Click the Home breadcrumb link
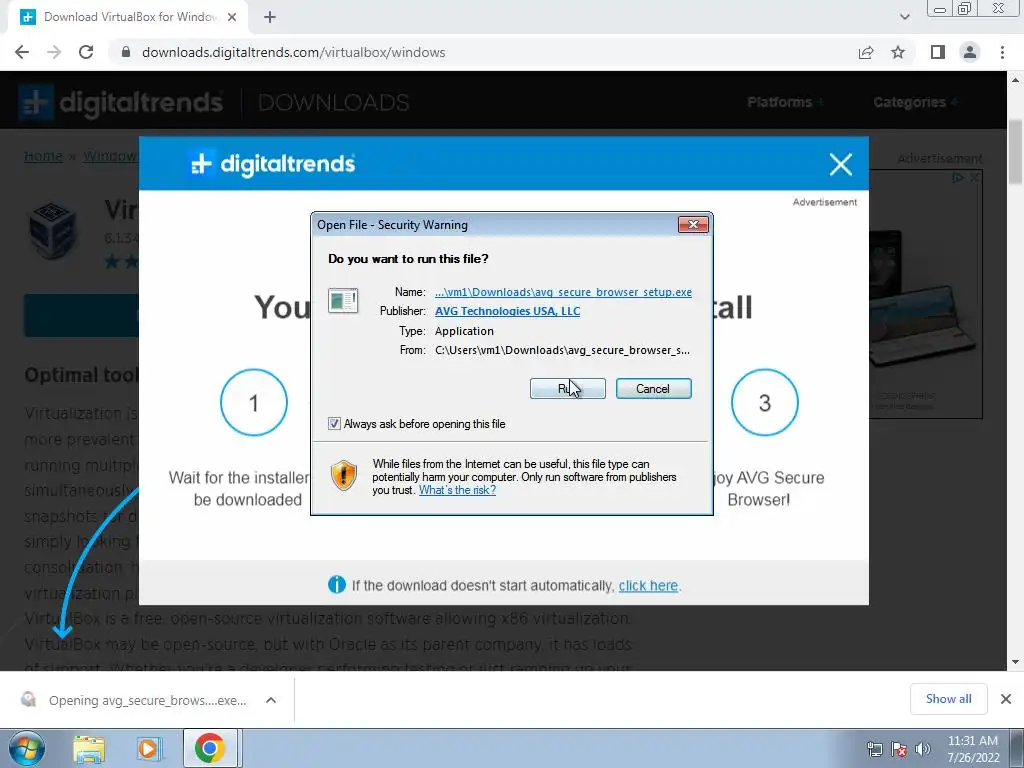The height and width of the screenshot is (768, 1024). point(43,156)
